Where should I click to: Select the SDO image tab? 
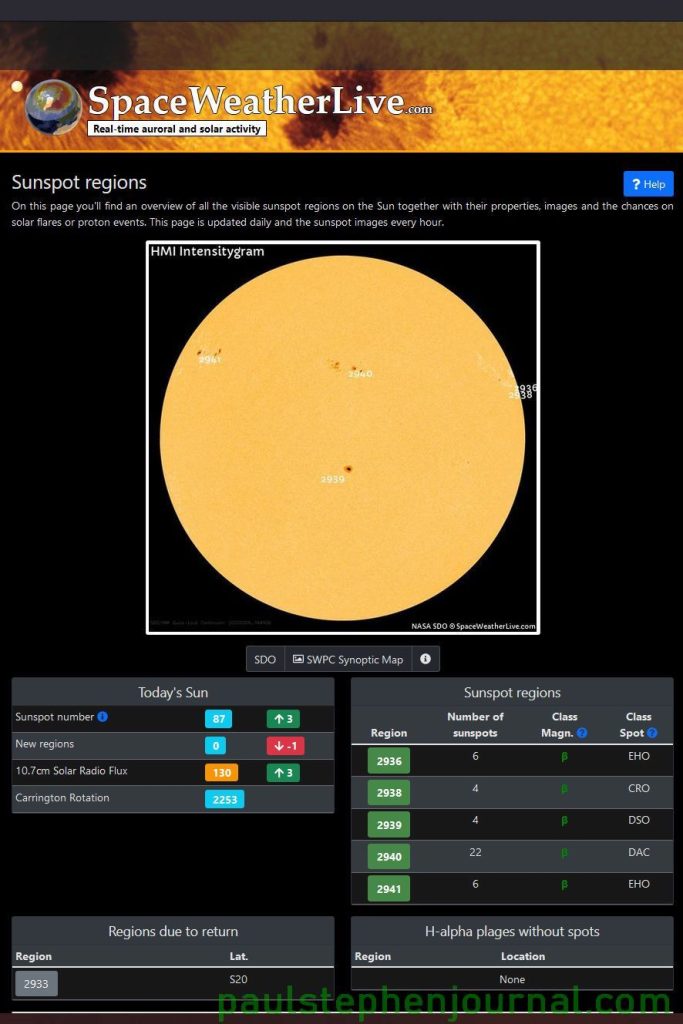click(x=265, y=659)
